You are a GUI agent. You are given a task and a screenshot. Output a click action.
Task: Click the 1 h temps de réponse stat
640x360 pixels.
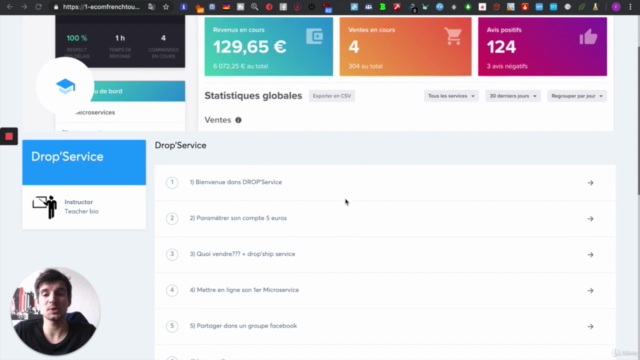click(x=120, y=46)
